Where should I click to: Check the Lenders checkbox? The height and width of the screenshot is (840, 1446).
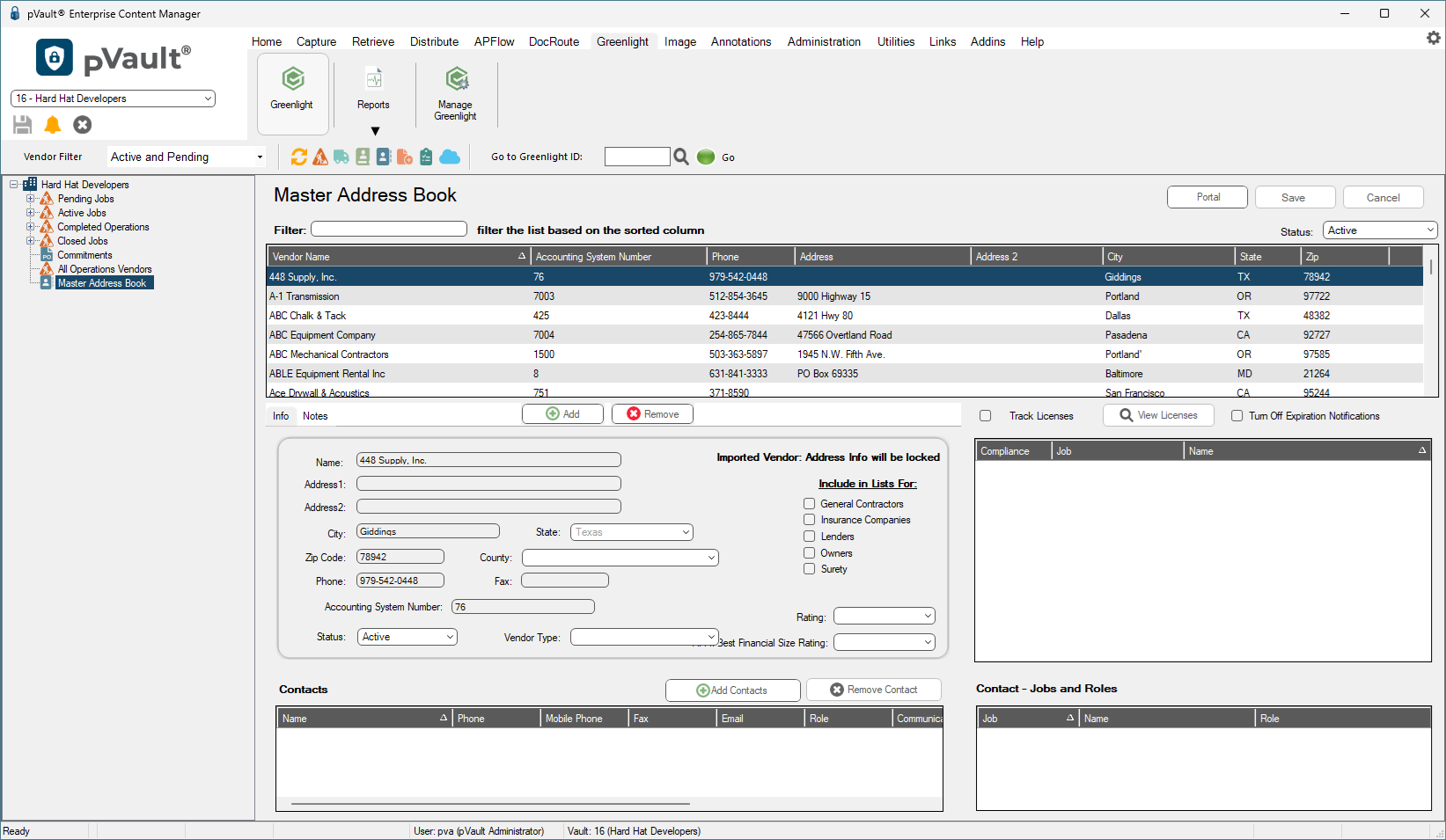[809, 537]
